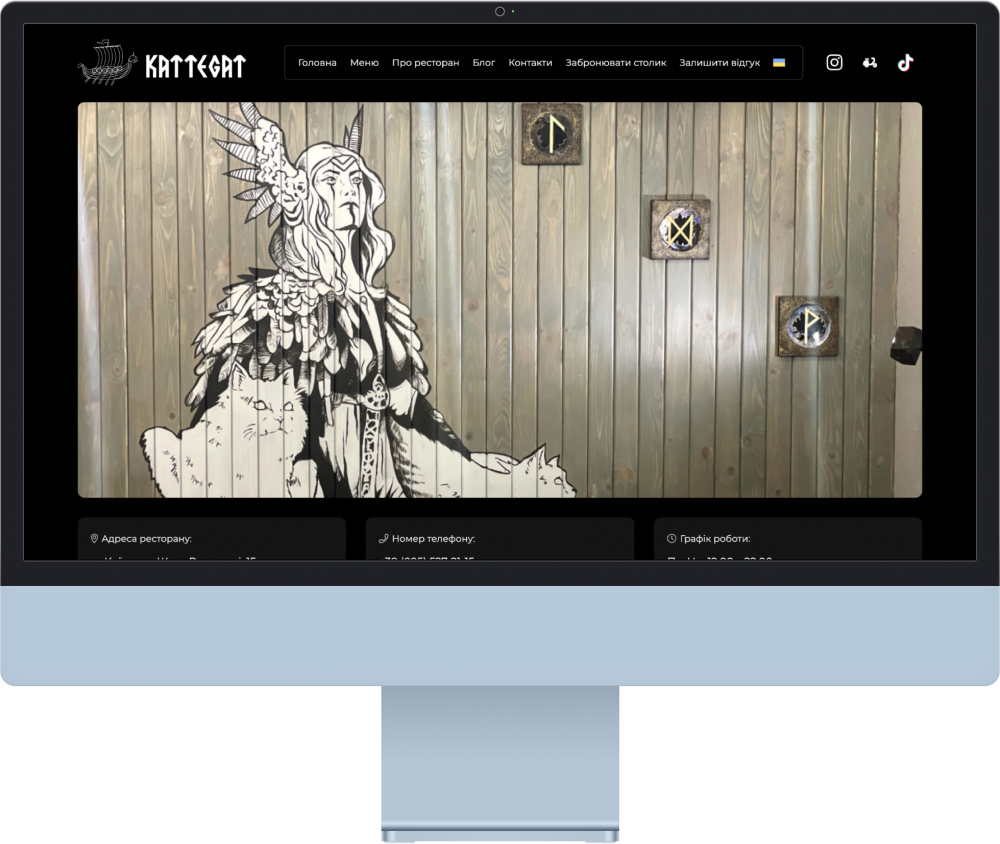Navigate to the Блог section
Screen dimensions: 1000x844
pyautogui.click(x=484, y=62)
